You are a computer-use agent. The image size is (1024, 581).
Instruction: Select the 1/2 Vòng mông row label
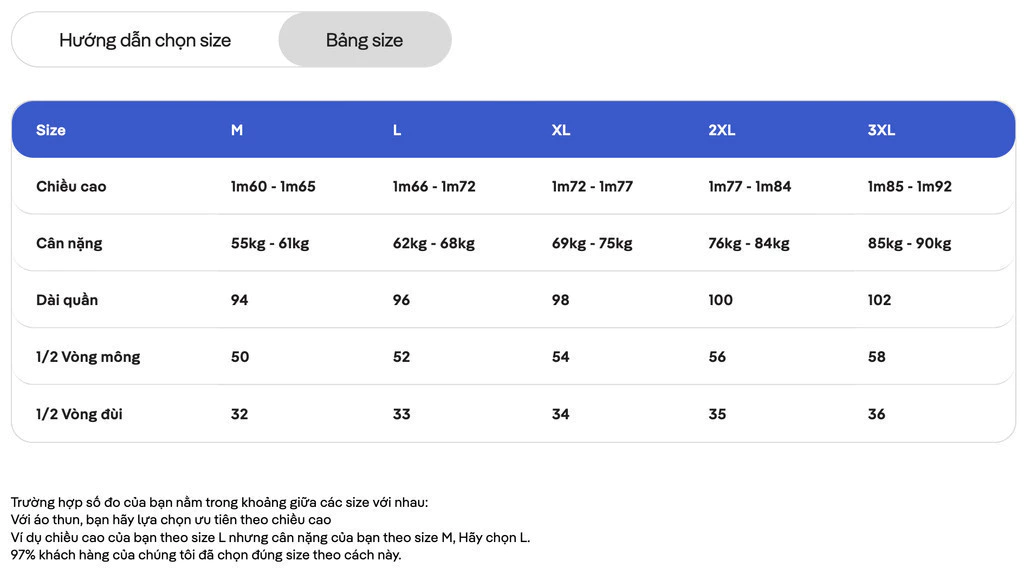click(88, 357)
